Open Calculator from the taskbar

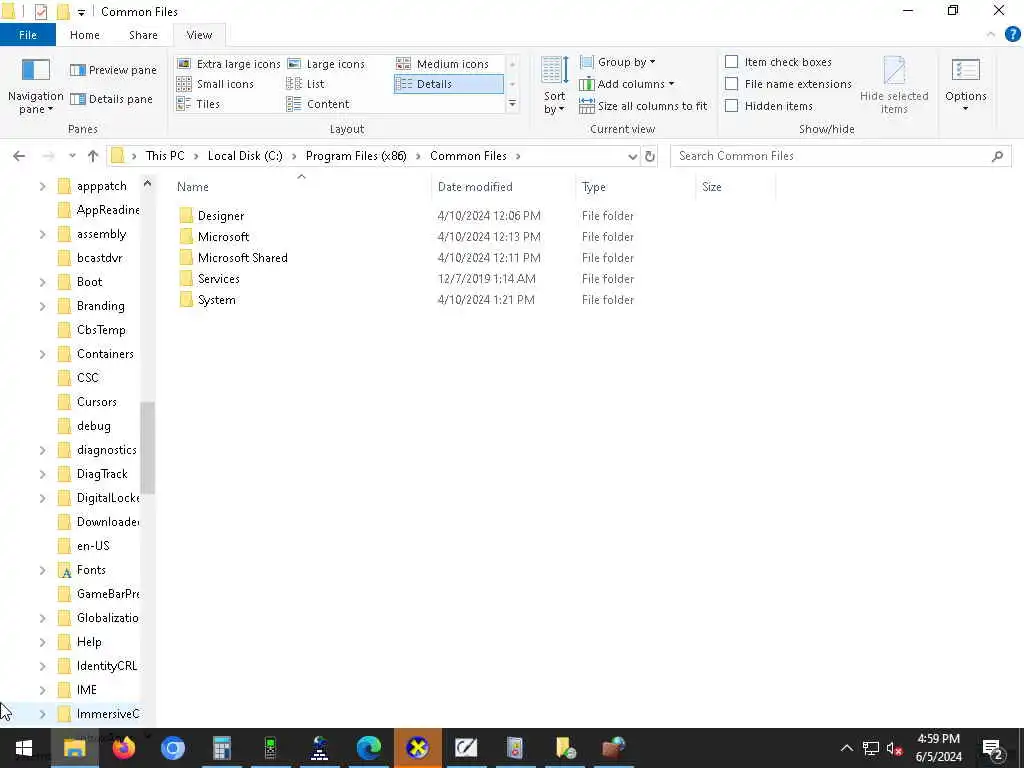(x=221, y=748)
